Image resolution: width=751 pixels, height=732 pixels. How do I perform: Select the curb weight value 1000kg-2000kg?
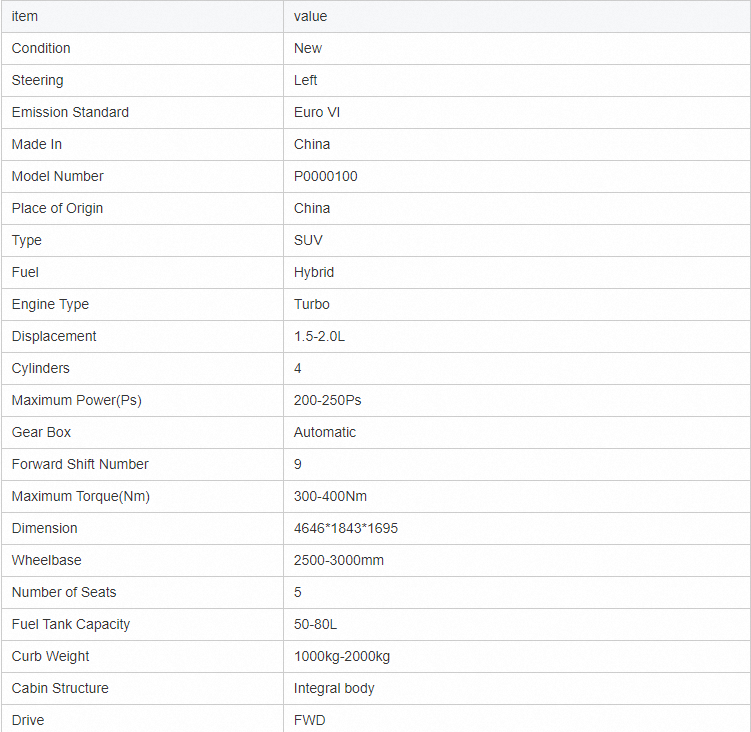[x=342, y=656]
